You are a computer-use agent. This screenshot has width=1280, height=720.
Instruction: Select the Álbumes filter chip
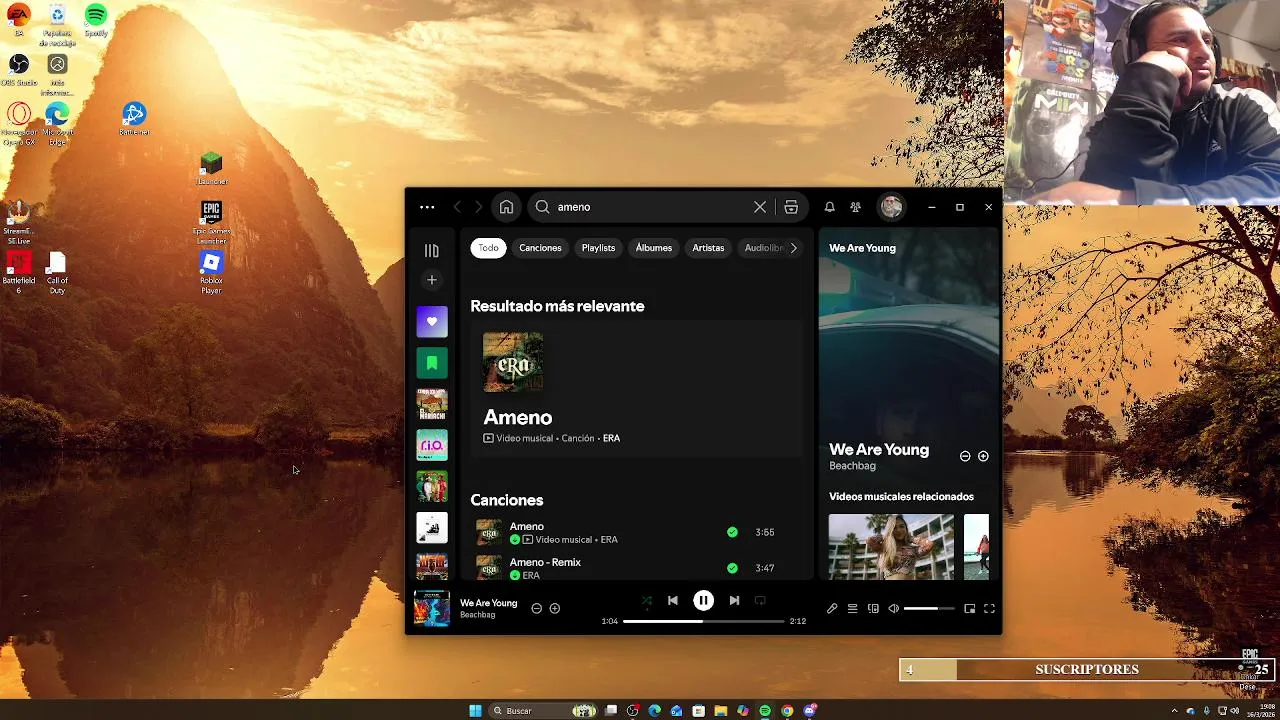click(x=654, y=248)
